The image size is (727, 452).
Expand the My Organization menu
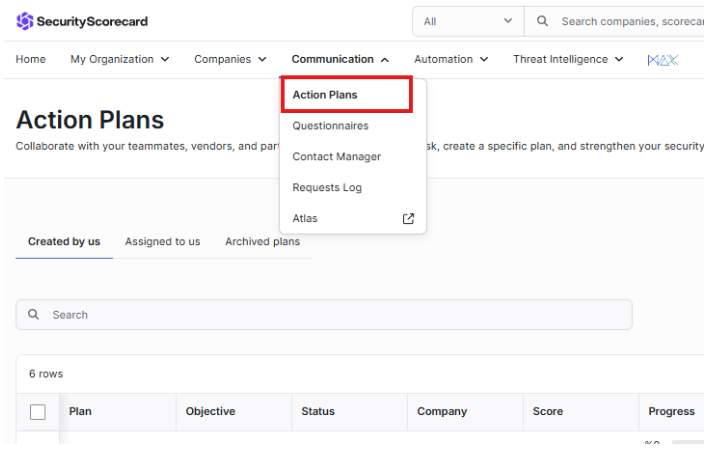pos(120,59)
